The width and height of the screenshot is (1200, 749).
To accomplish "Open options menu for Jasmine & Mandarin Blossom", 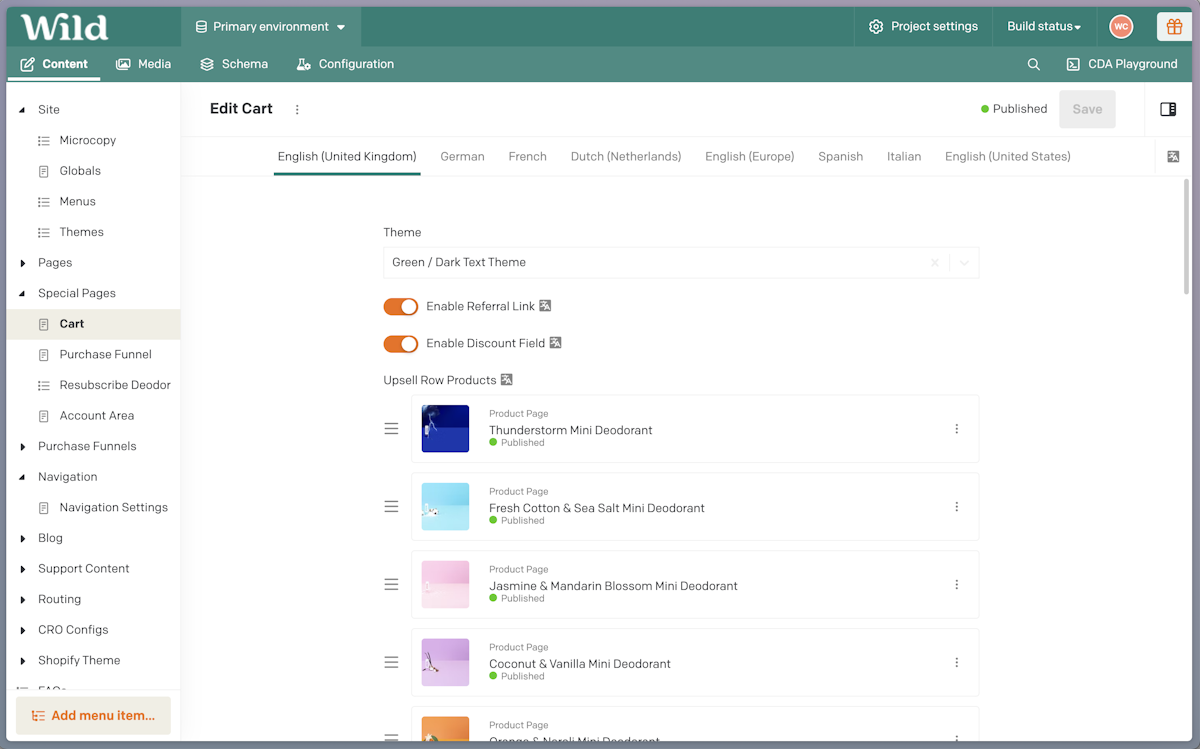I will point(956,585).
